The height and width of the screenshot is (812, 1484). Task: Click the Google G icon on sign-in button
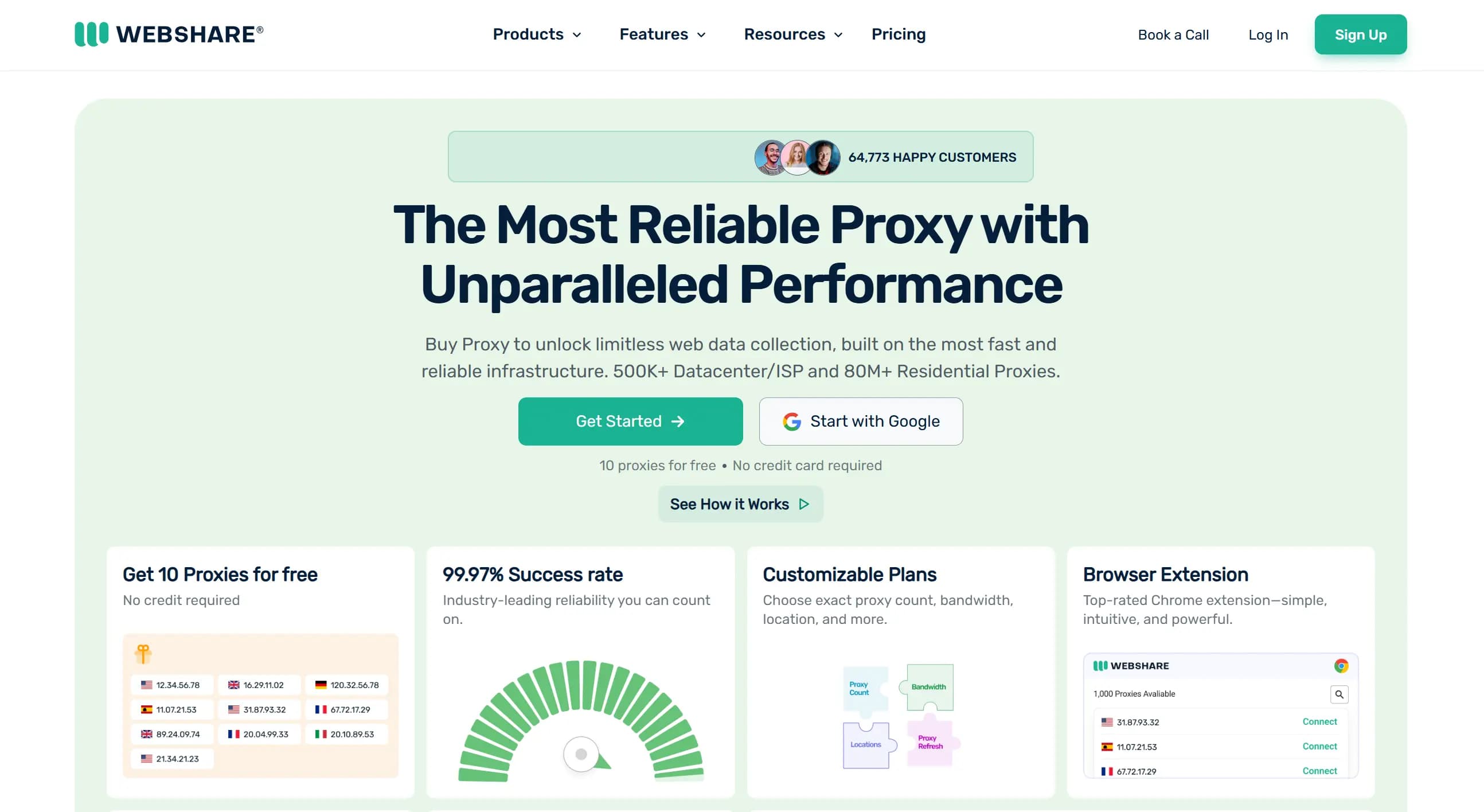pyautogui.click(x=791, y=421)
